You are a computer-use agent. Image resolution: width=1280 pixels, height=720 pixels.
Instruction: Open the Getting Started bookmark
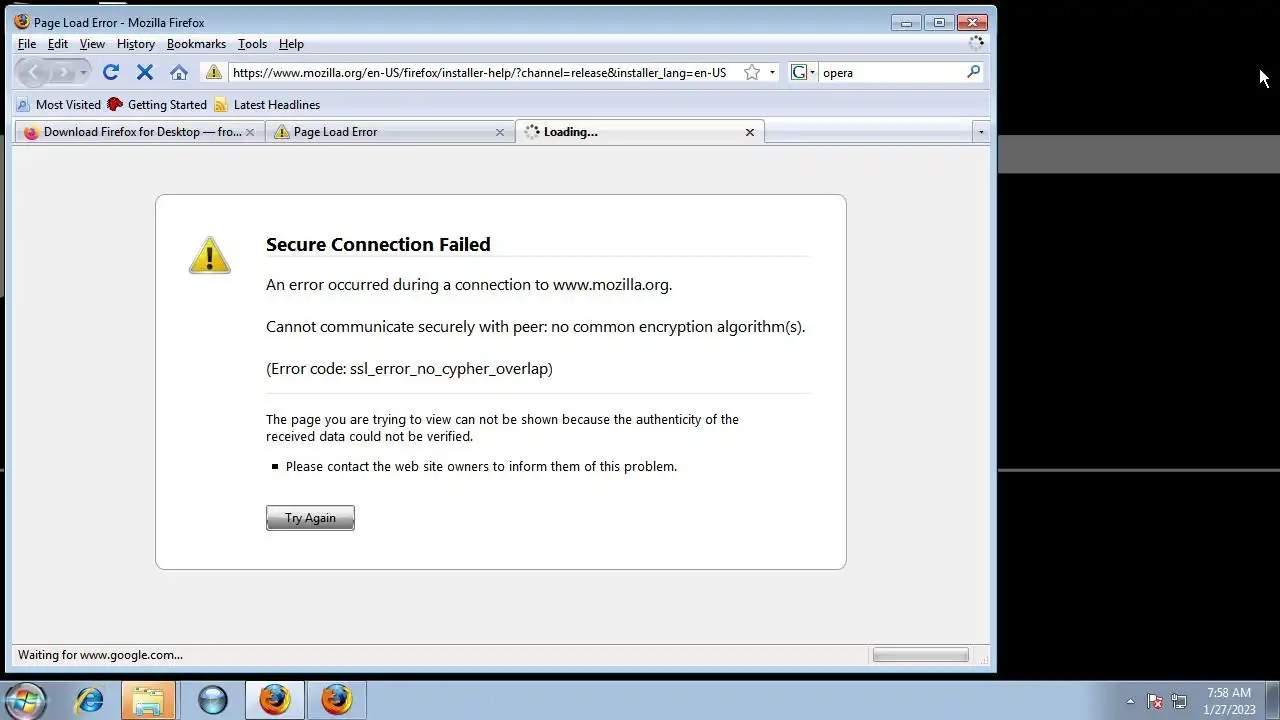(x=157, y=105)
